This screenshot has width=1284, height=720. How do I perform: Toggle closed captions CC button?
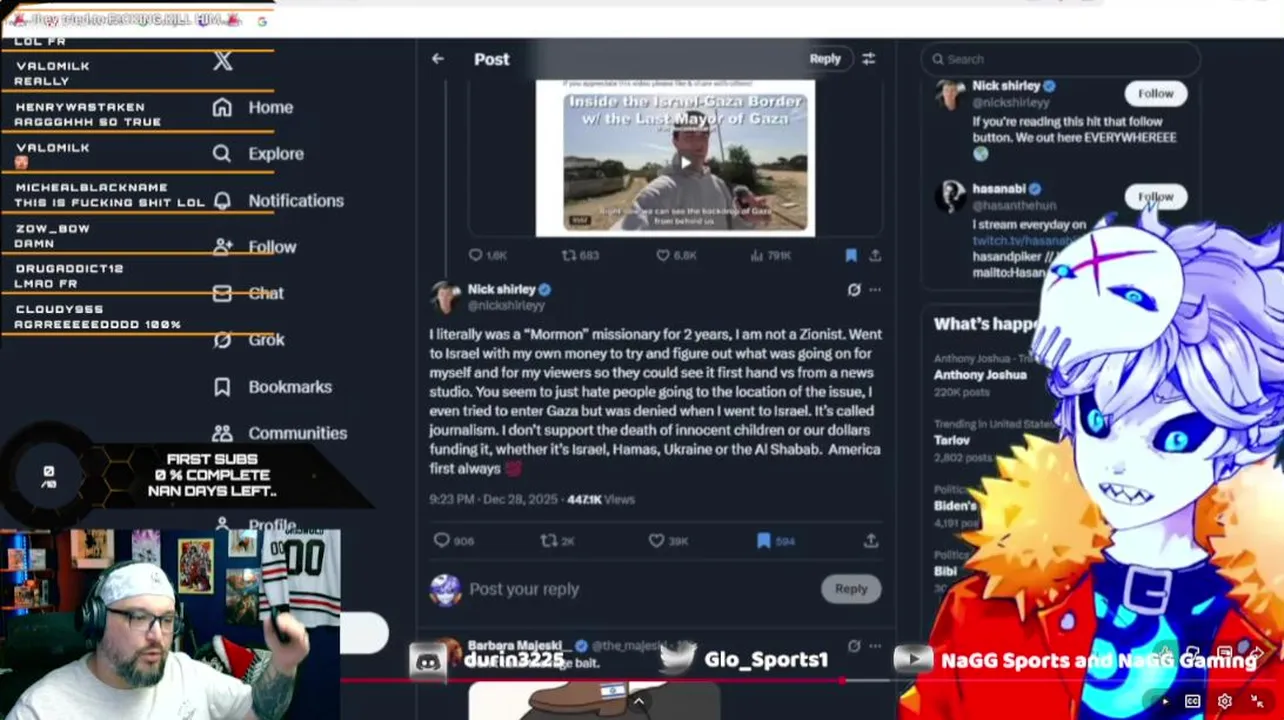(1192, 701)
